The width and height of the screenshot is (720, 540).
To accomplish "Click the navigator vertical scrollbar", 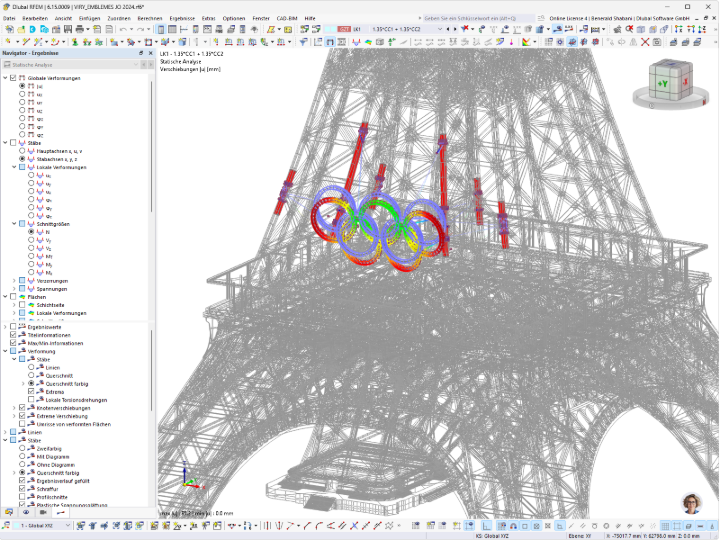I will pos(151,147).
